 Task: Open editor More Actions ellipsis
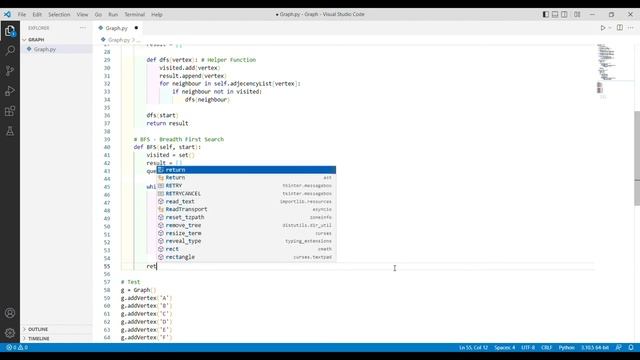tap(631, 28)
